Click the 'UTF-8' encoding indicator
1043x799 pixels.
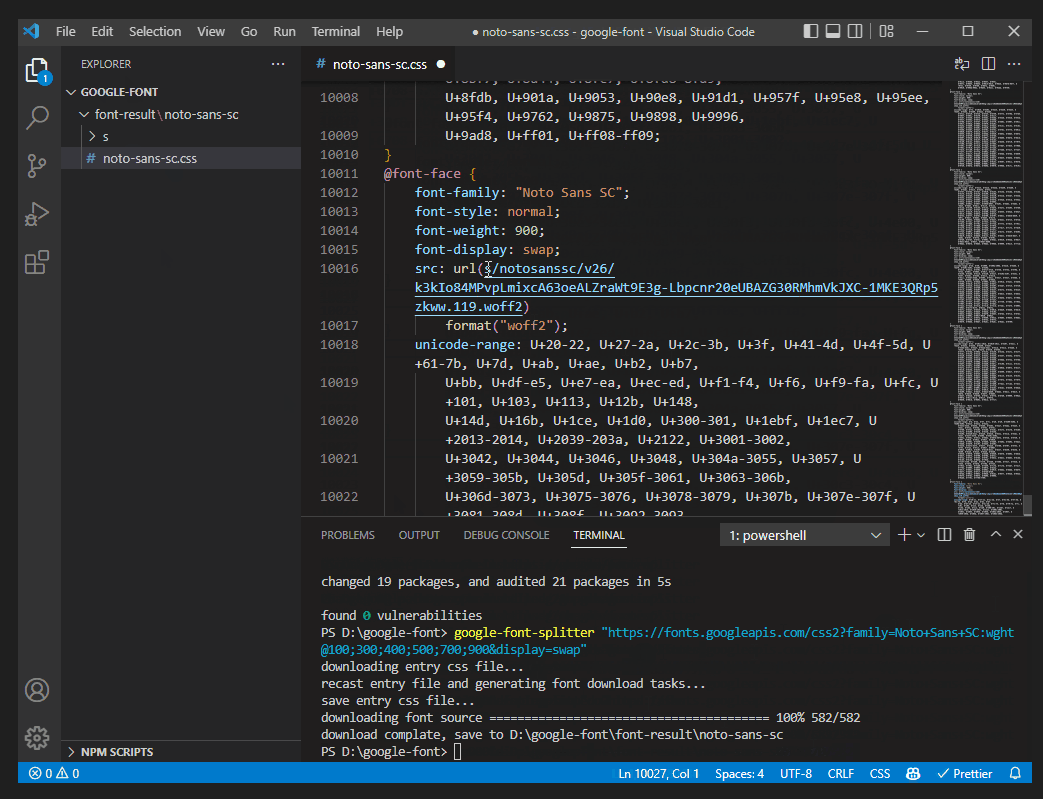pos(796,773)
